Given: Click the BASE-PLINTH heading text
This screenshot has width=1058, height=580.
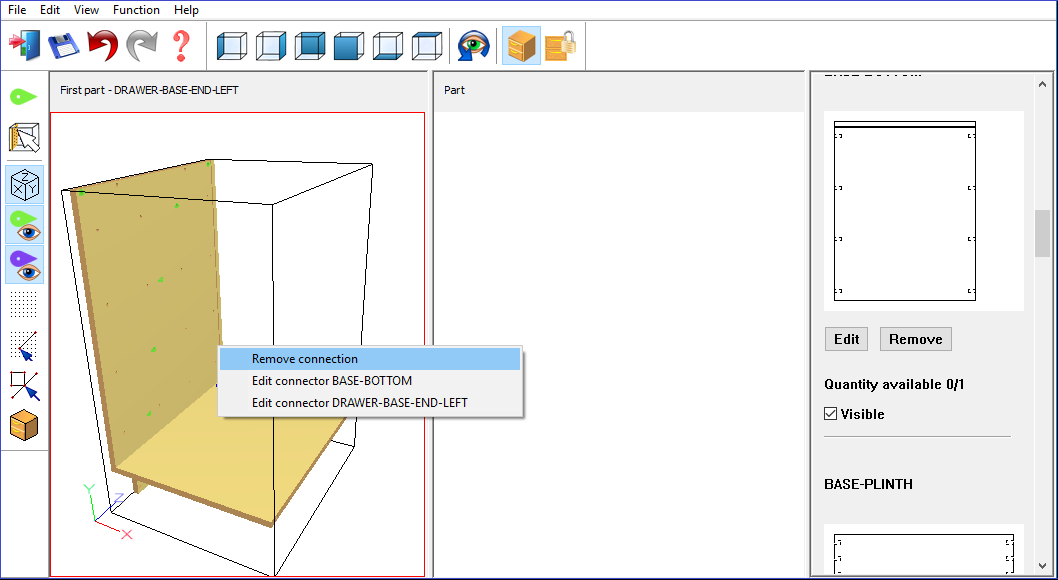Looking at the screenshot, I should tap(868, 484).
